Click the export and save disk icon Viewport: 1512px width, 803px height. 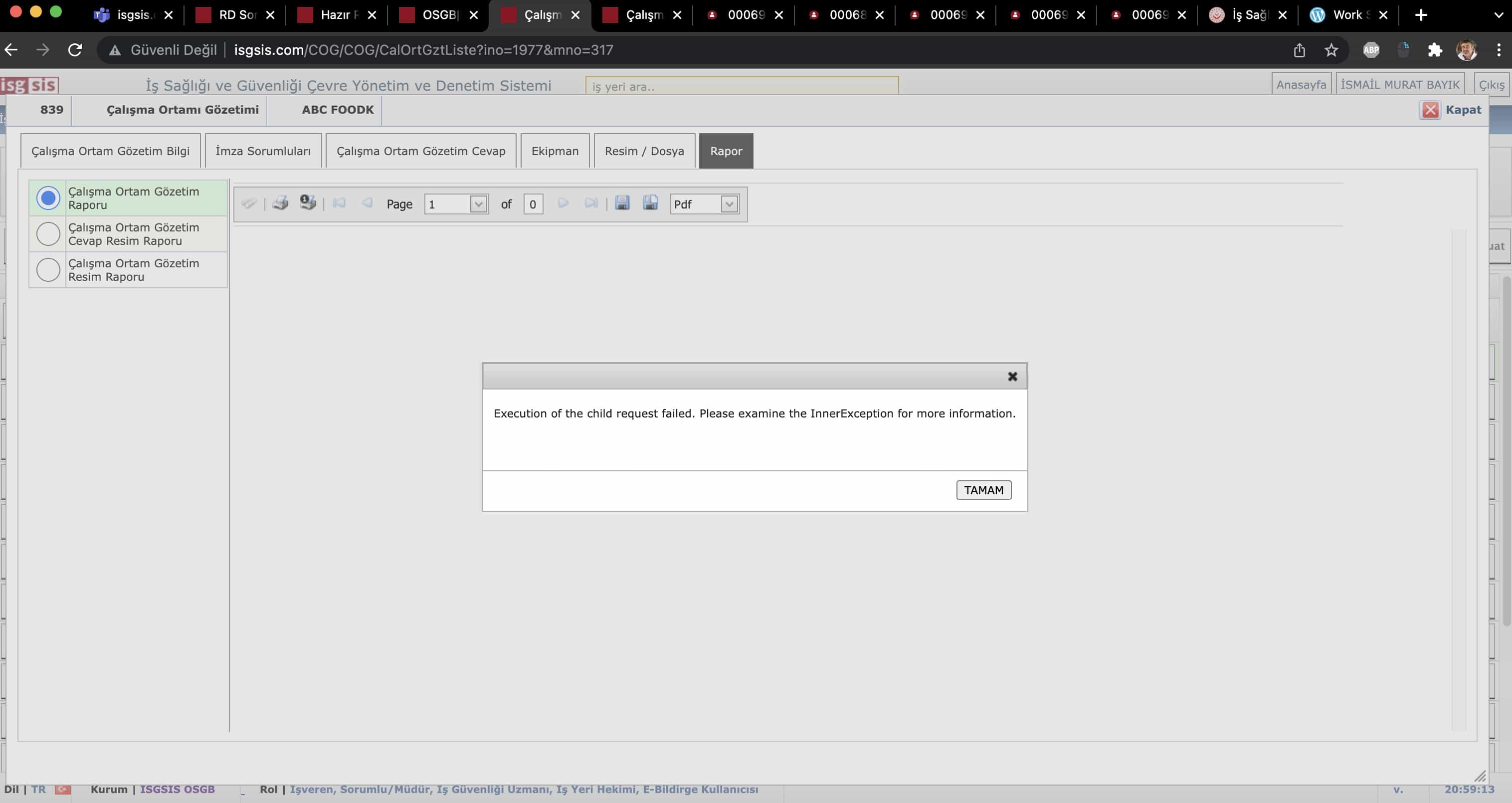pos(621,203)
